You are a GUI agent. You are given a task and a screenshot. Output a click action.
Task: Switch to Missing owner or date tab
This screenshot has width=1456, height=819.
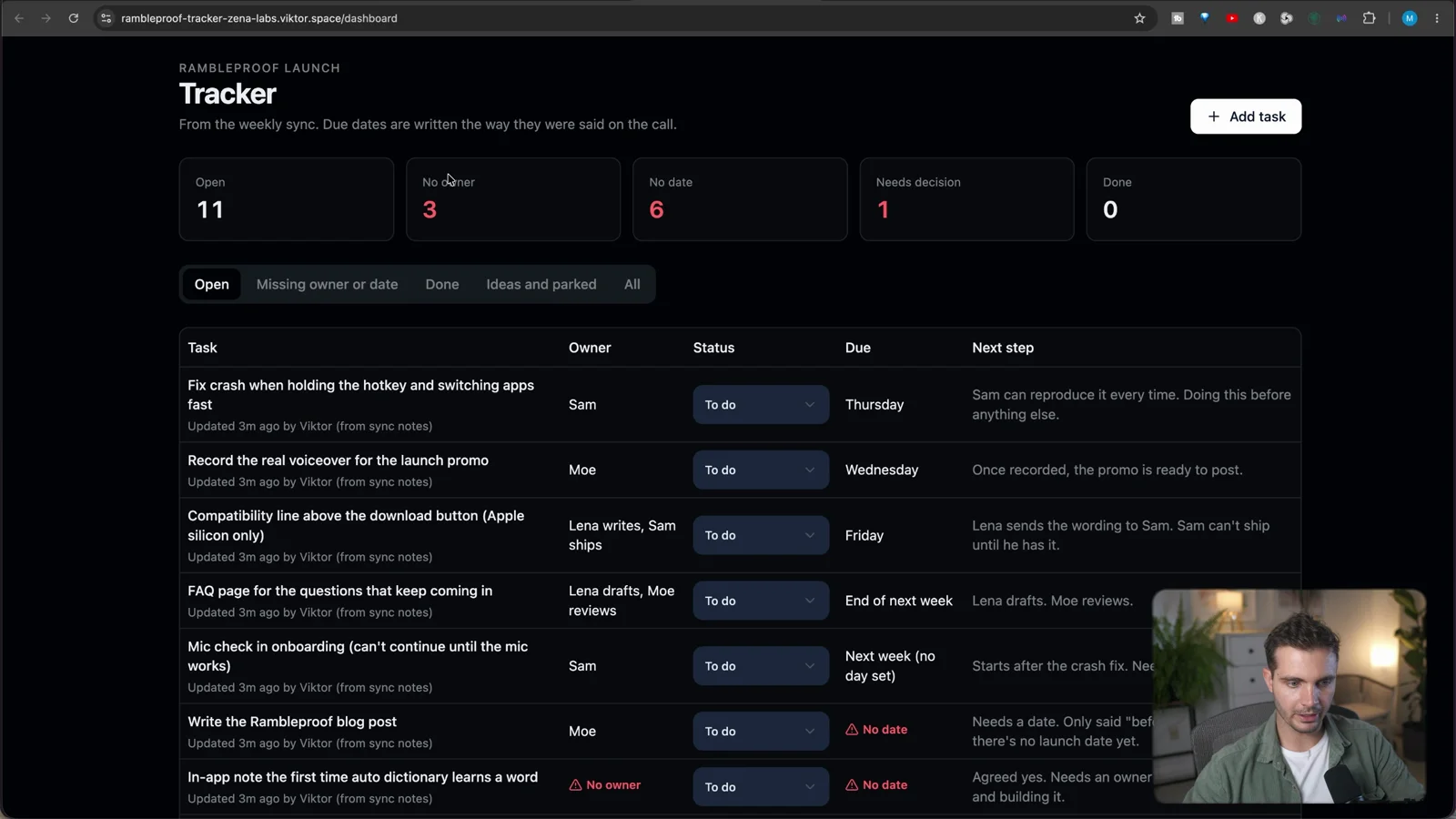click(327, 285)
